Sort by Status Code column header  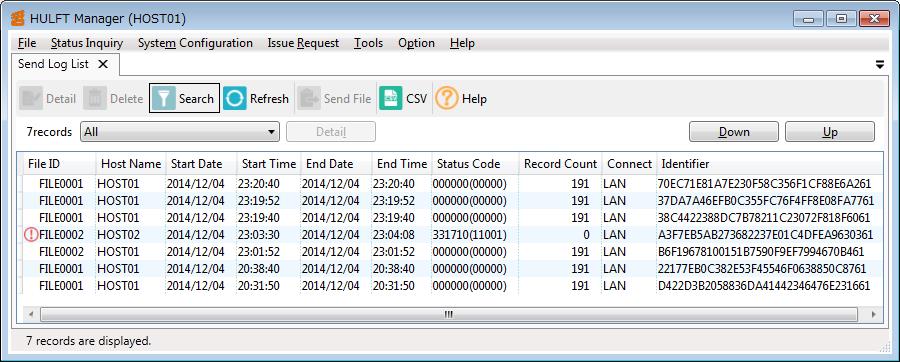(475, 164)
